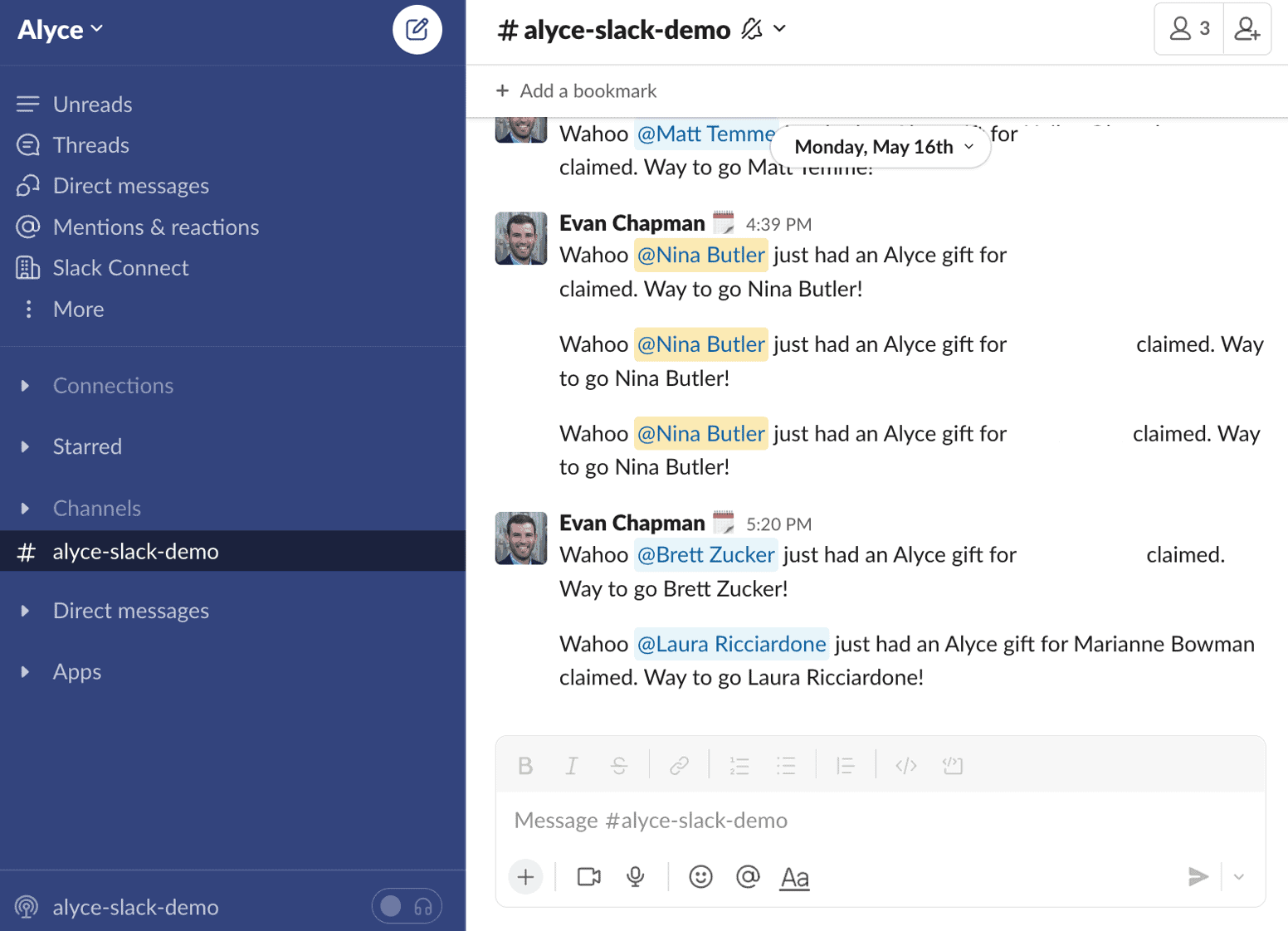Open Mentions & reactions
Viewport: 1288px width, 931px height.
155,227
